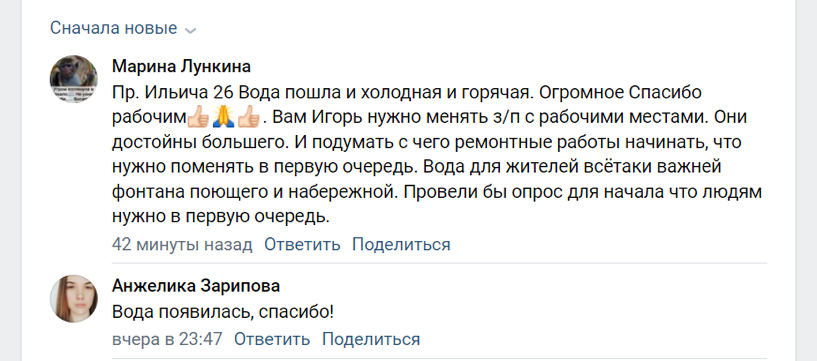Viewport: 817px width, 361px height.
Task: Click the 'Вода появилась, спасибо!' comment text
Action: (223, 312)
